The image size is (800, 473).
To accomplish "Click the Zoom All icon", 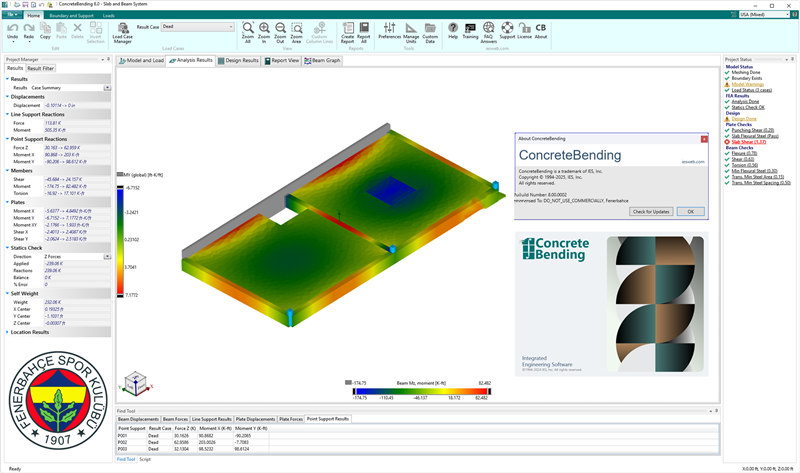I will 247,28.
